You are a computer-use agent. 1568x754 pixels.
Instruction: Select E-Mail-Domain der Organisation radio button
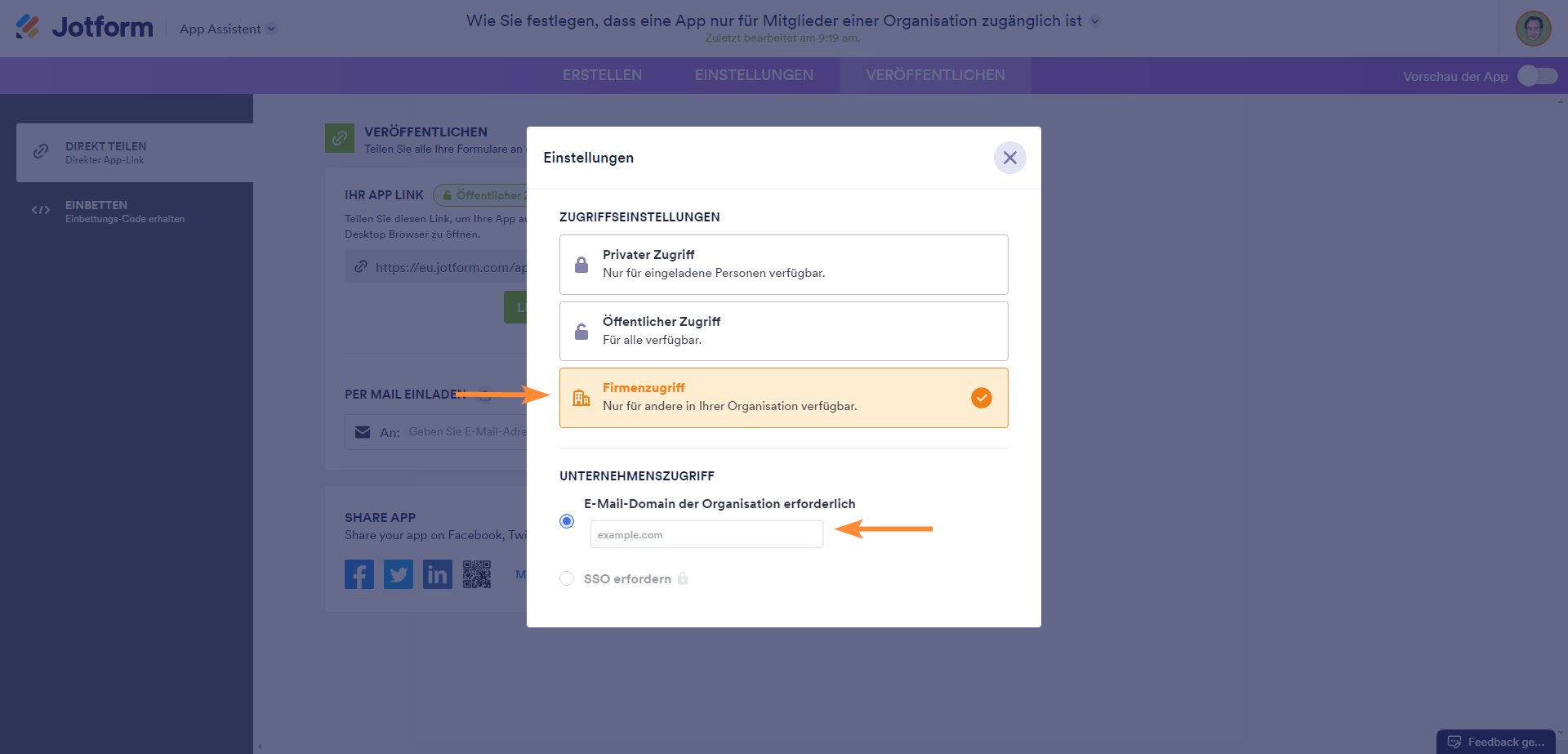(567, 521)
